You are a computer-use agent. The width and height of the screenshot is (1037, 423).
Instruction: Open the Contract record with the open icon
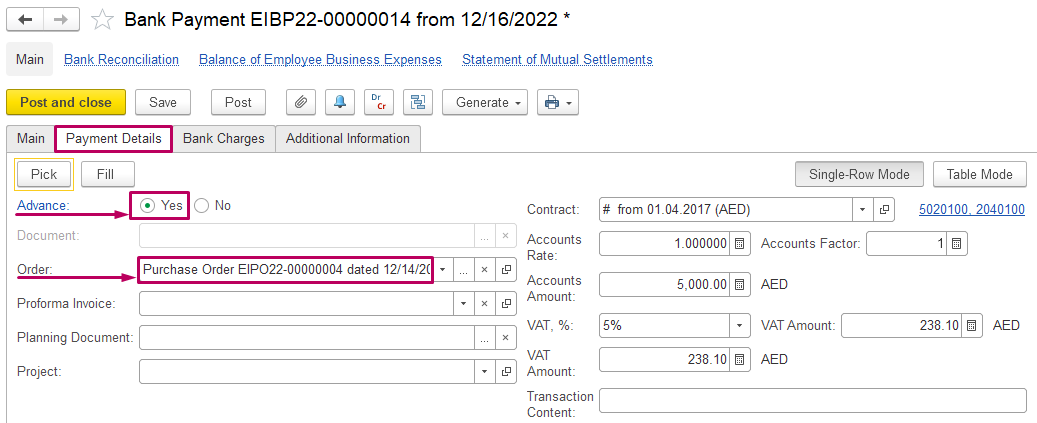pyautogui.click(x=883, y=210)
